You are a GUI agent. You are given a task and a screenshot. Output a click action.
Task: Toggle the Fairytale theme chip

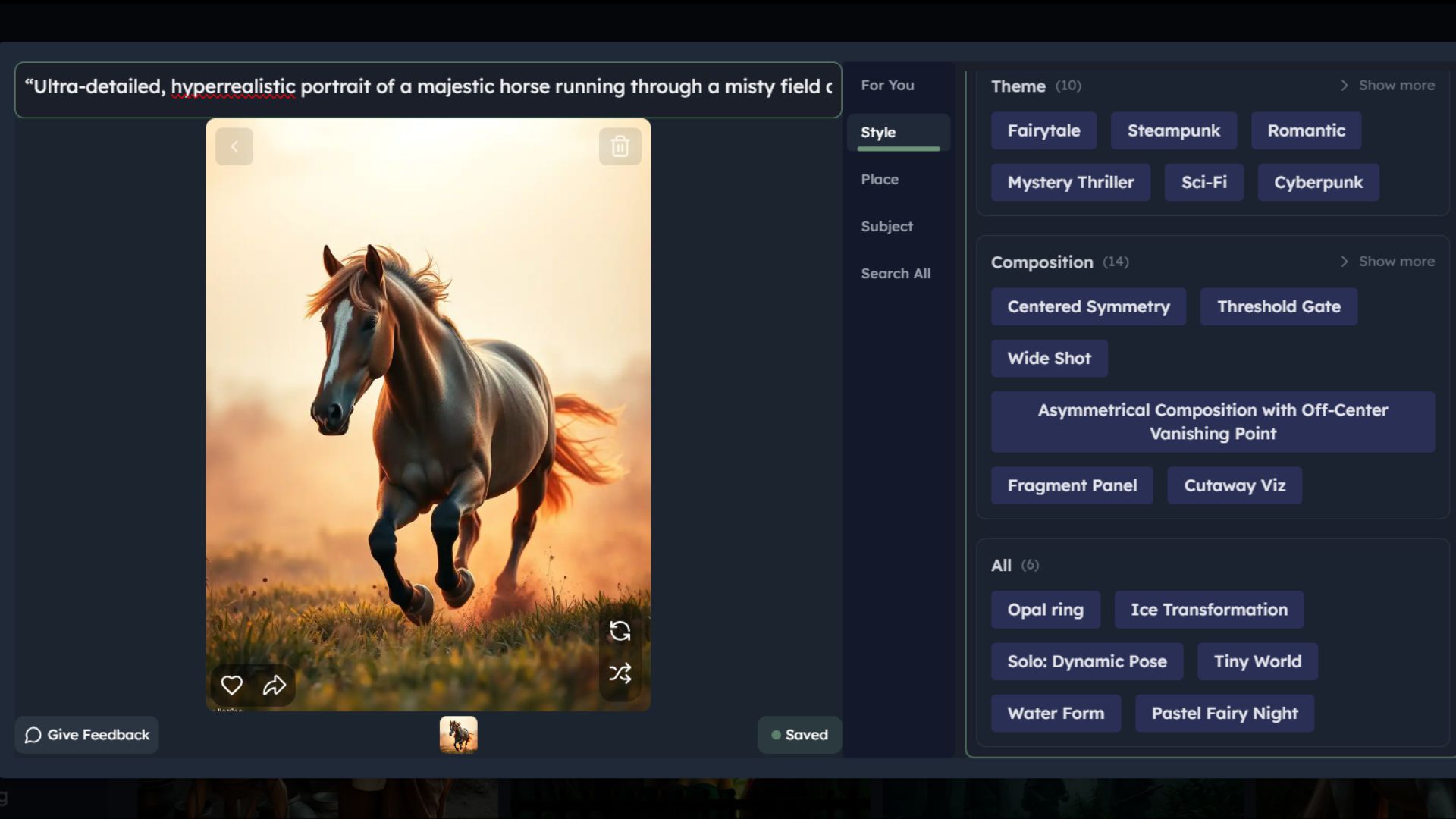pyautogui.click(x=1043, y=130)
